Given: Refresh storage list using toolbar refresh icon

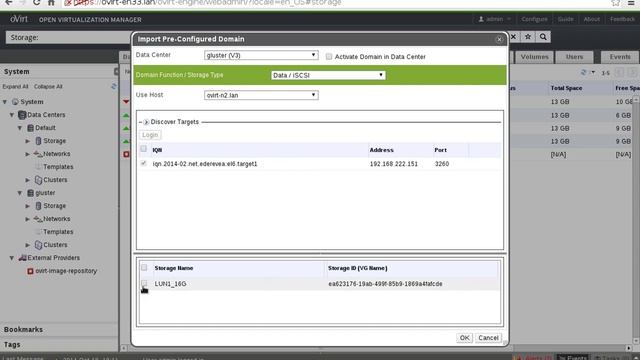Looking at the screenshot, I should click(x=584, y=72).
